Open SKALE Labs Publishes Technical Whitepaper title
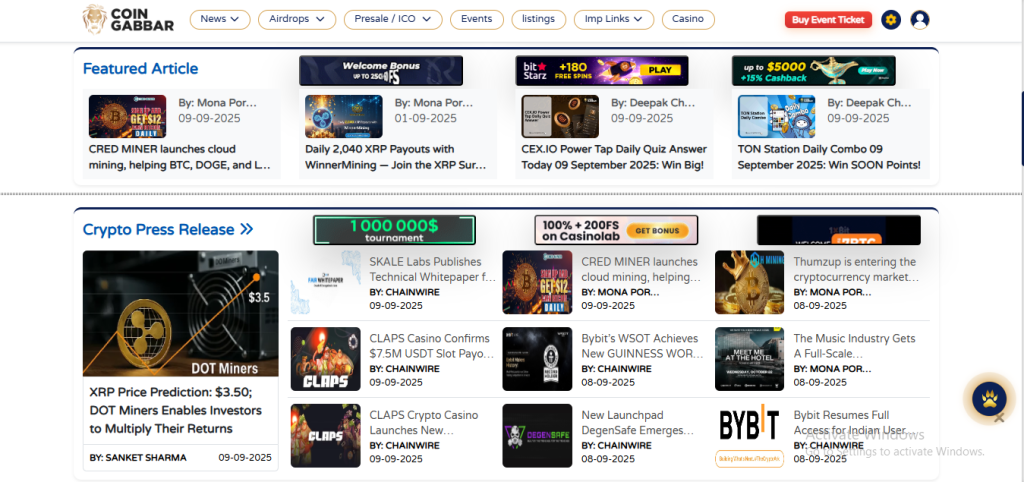 (432, 269)
